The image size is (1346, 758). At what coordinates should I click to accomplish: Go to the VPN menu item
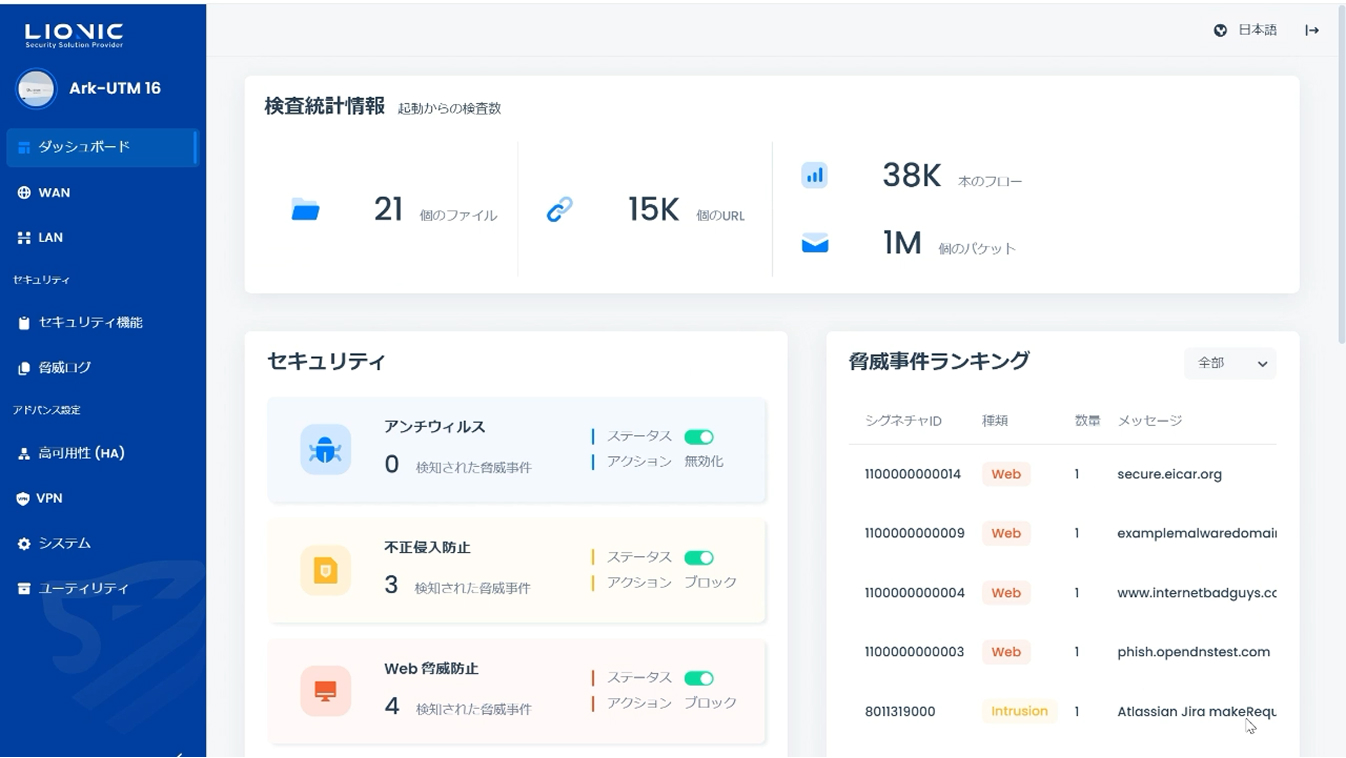coord(50,498)
